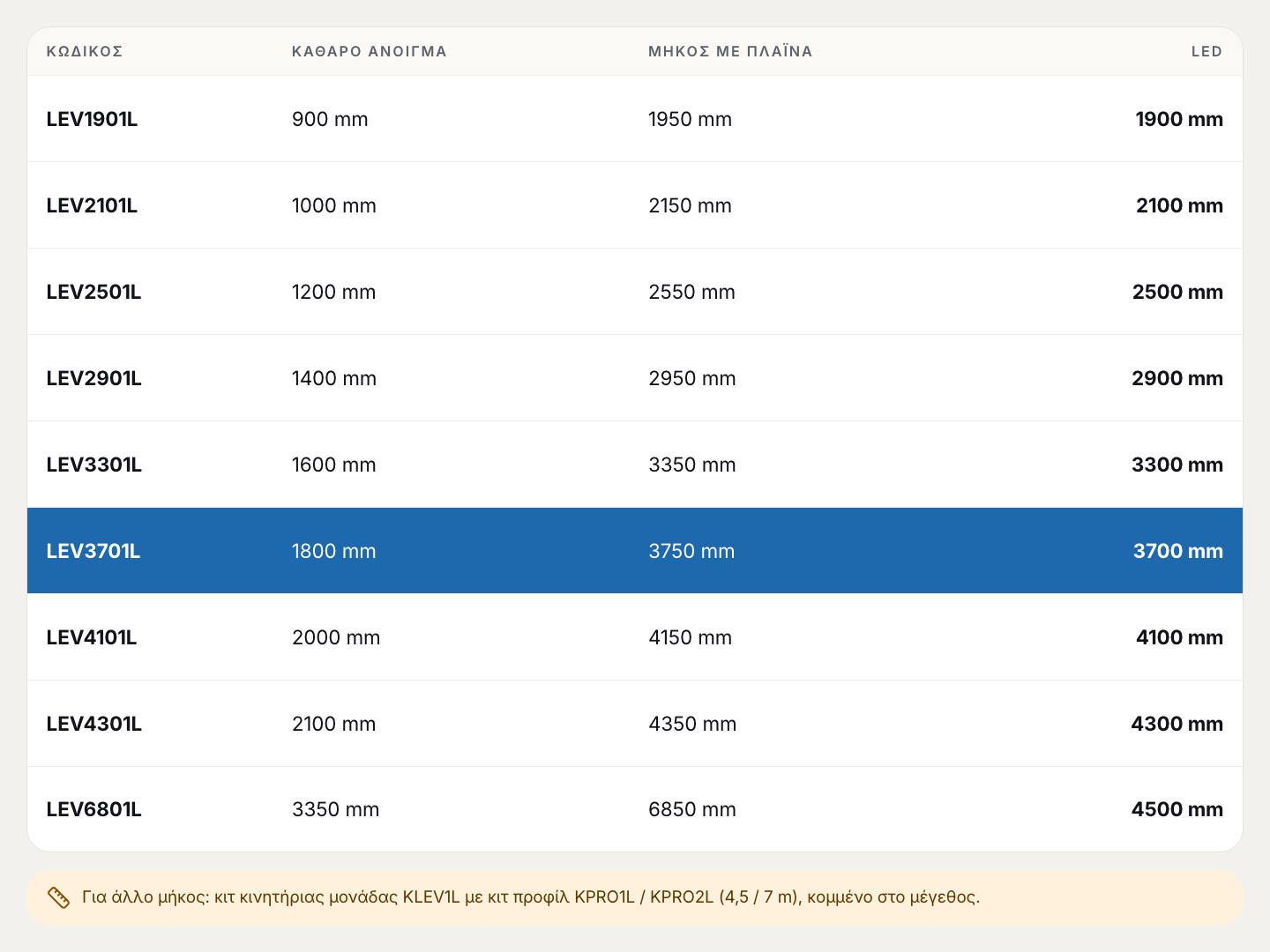Click the ΚΑΘΑΡΟ ΑΝΟΙΓΜΑ column header

370,51
